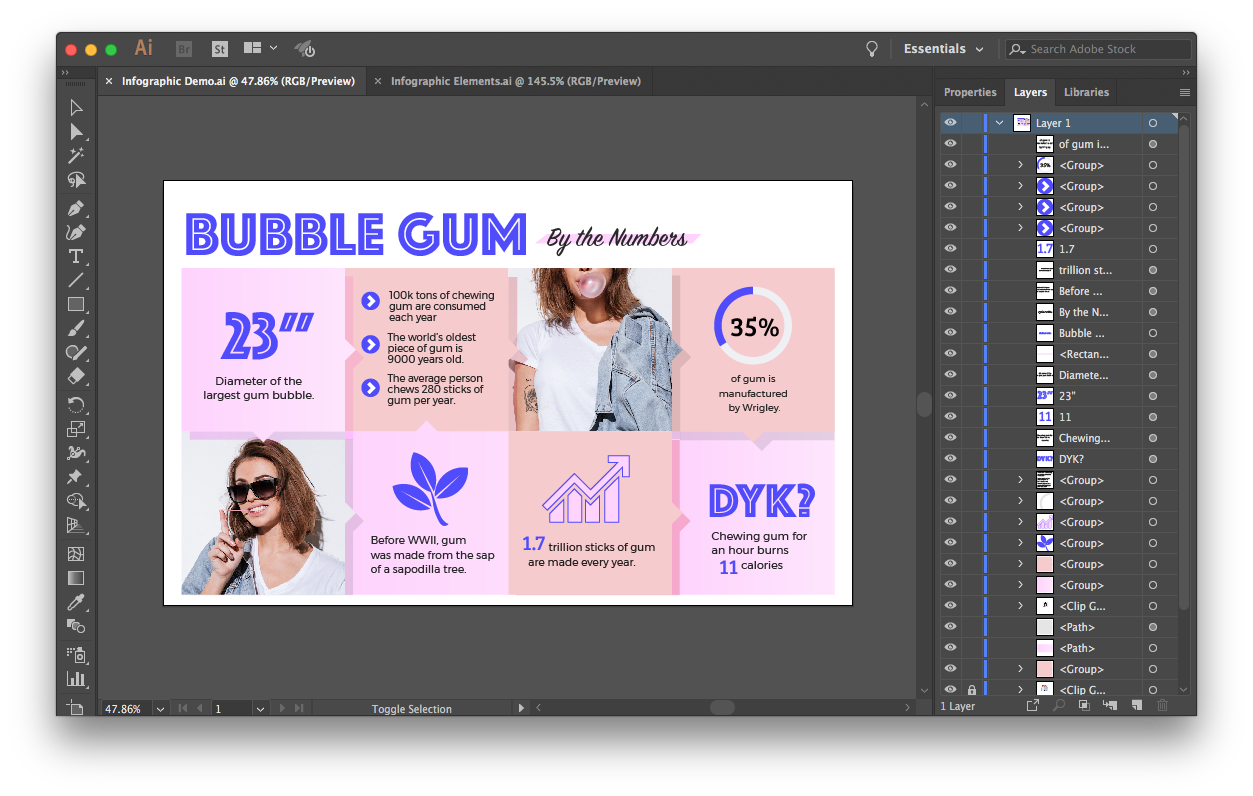Select the Type tool
The height and width of the screenshot is (796, 1253).
[76, 256]
